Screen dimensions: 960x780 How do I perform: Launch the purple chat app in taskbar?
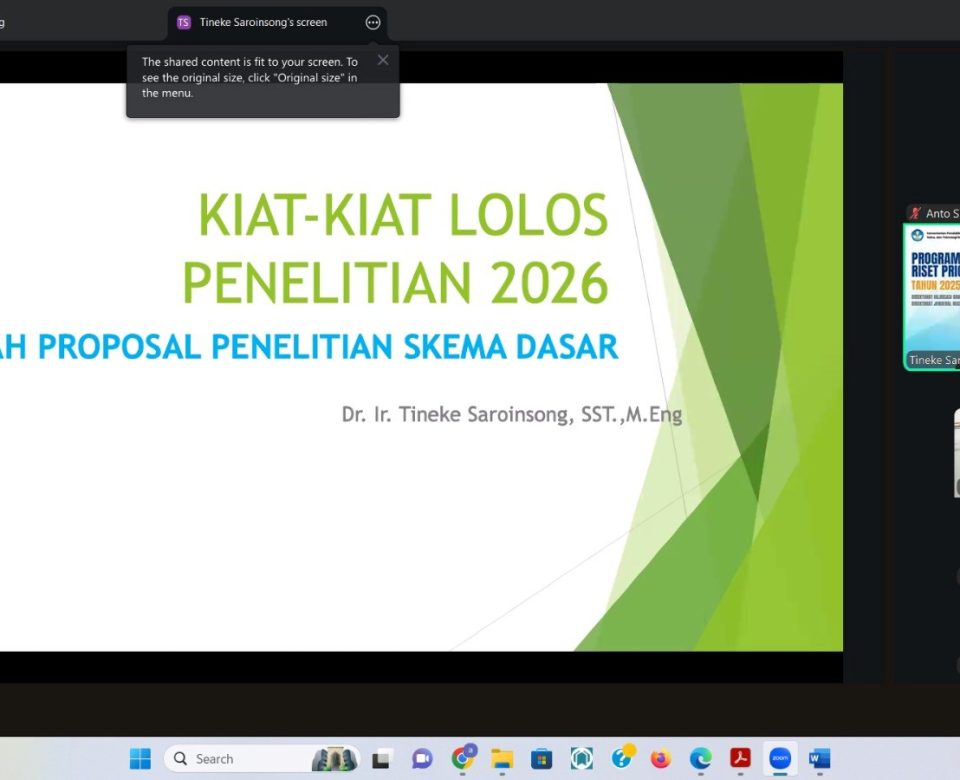(422, 759)
